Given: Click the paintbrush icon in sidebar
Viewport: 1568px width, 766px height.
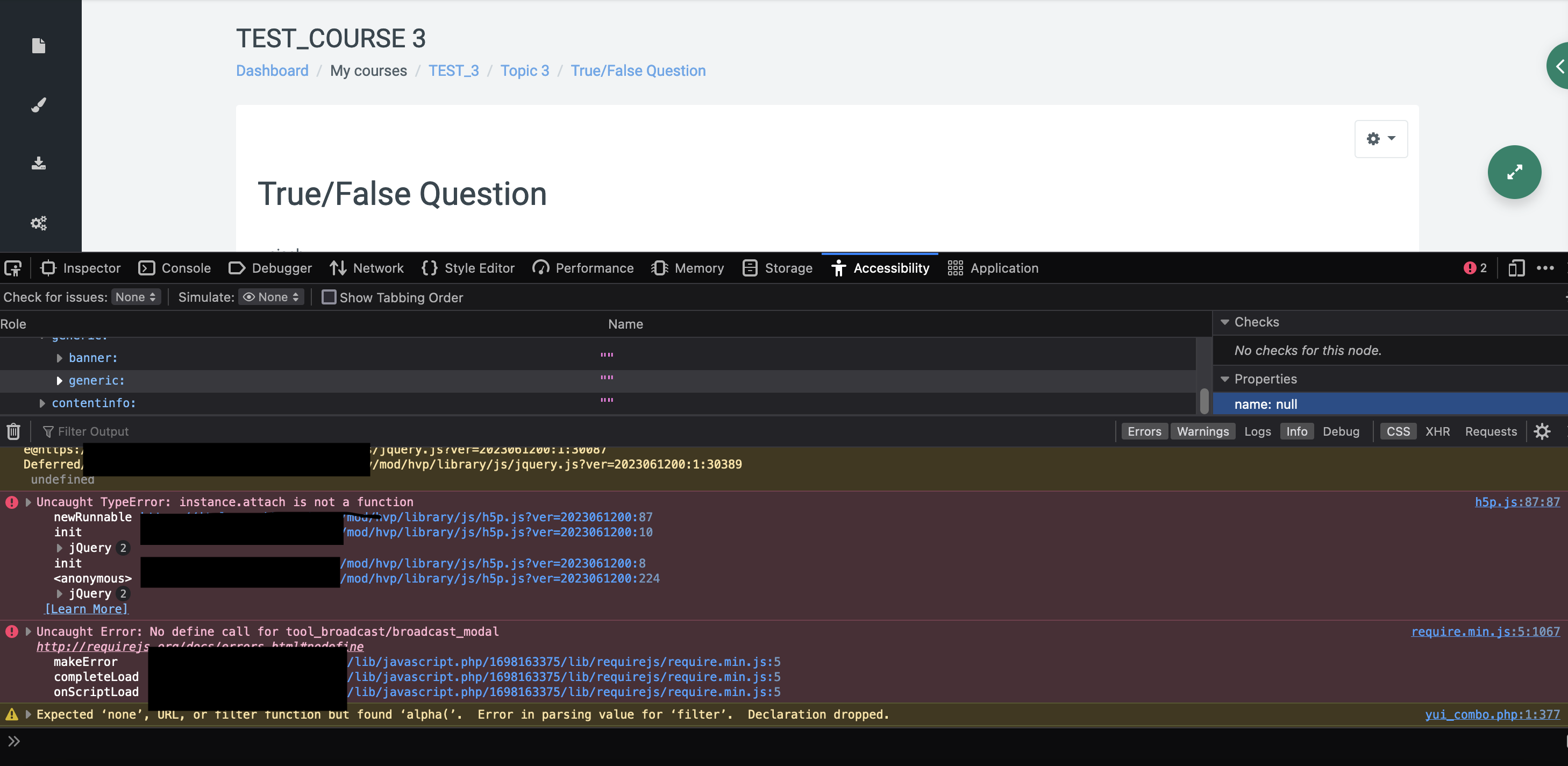Looking at the screenshot, I should click(38, 105).
